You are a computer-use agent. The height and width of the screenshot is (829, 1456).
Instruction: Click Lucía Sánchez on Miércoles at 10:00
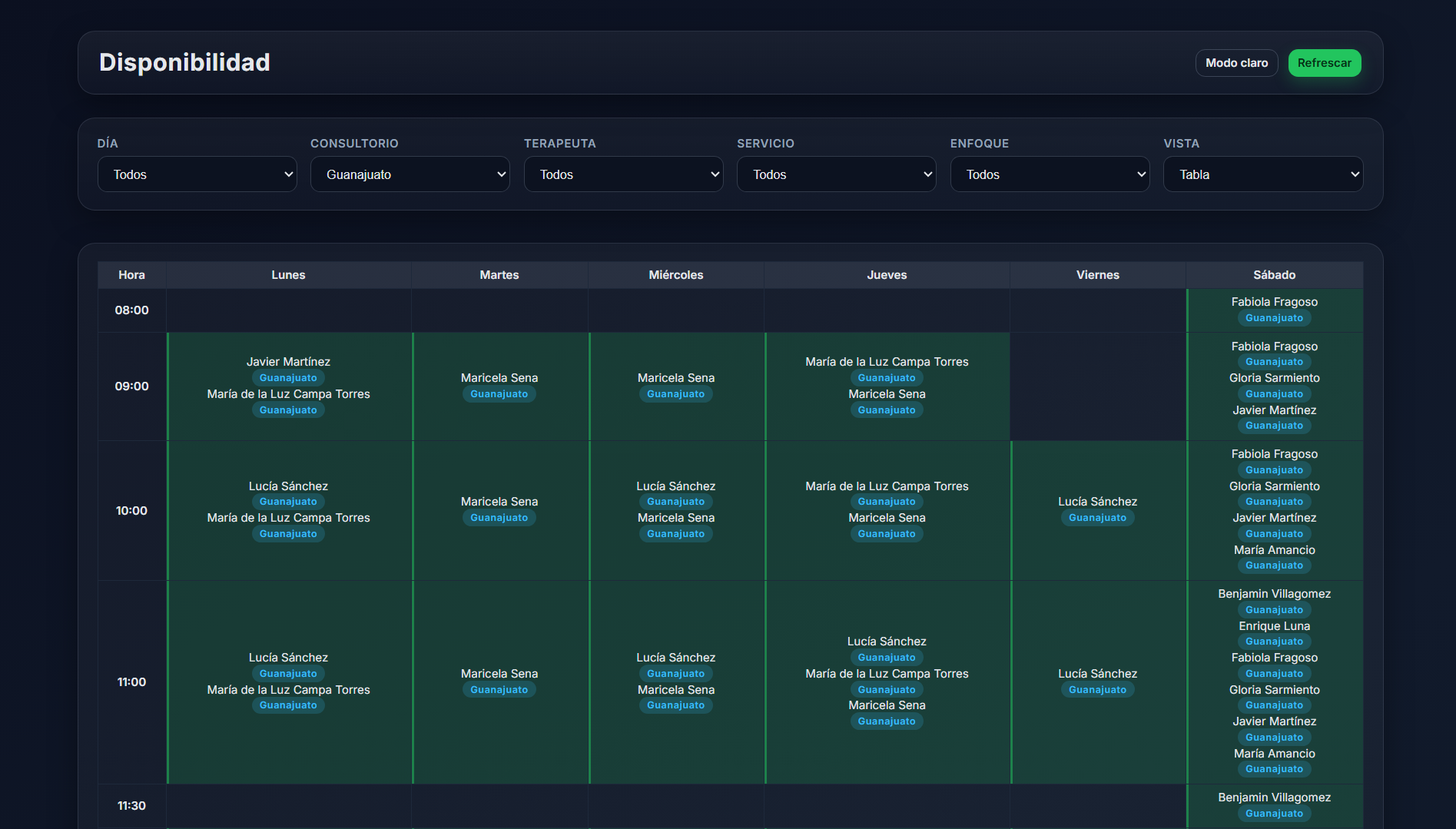675,486
